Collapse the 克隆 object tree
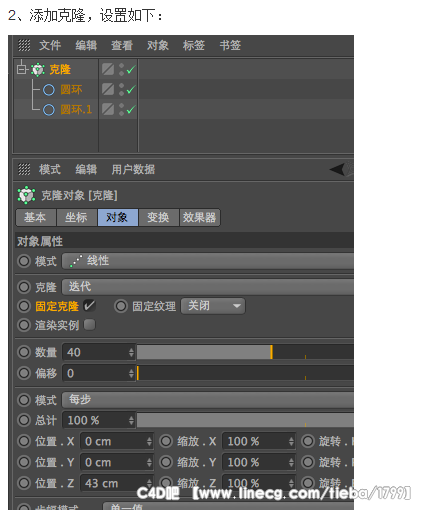This screenshot has height=510, width=437. 22,69
